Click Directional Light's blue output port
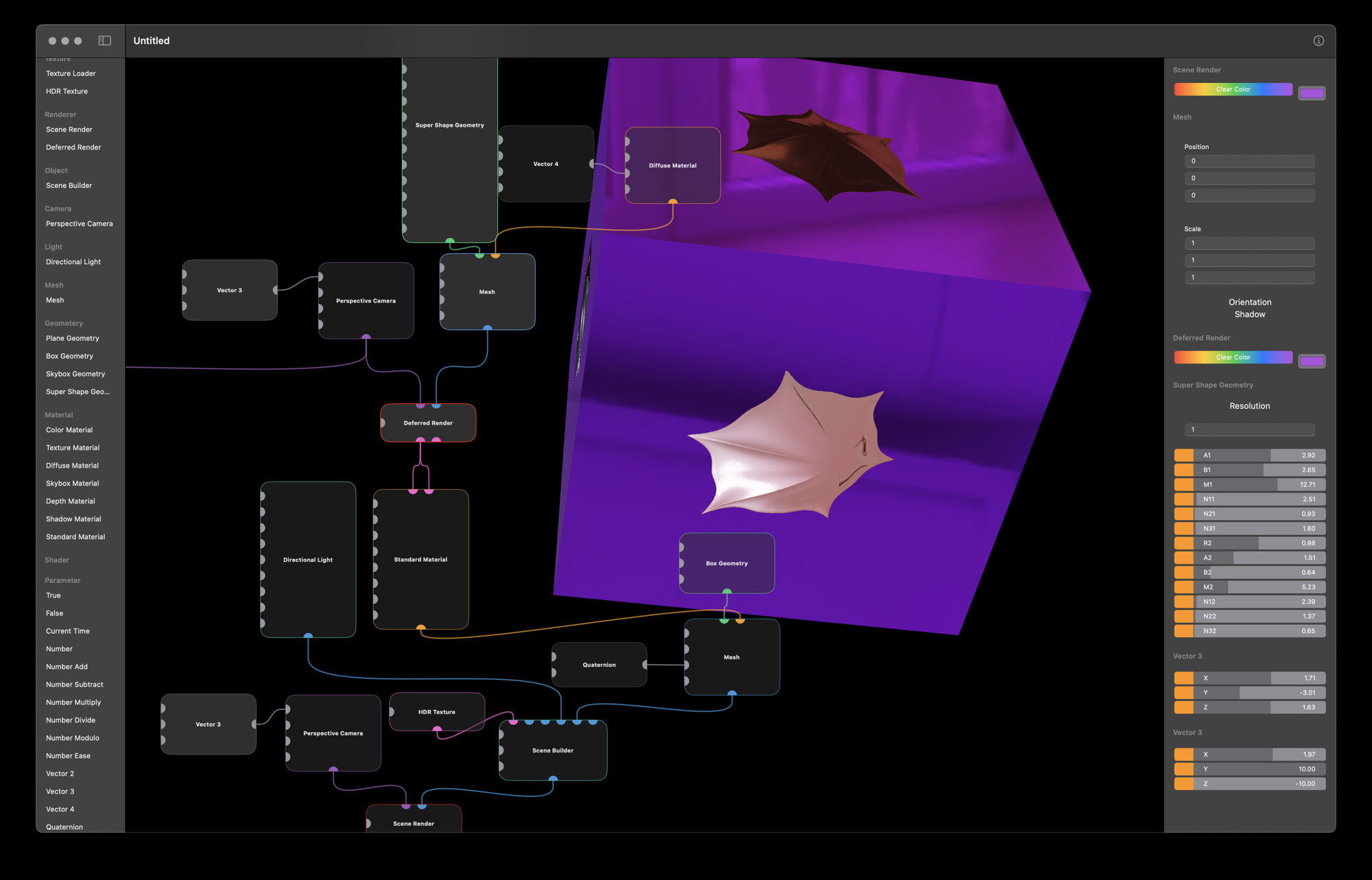 coord(308,637)
